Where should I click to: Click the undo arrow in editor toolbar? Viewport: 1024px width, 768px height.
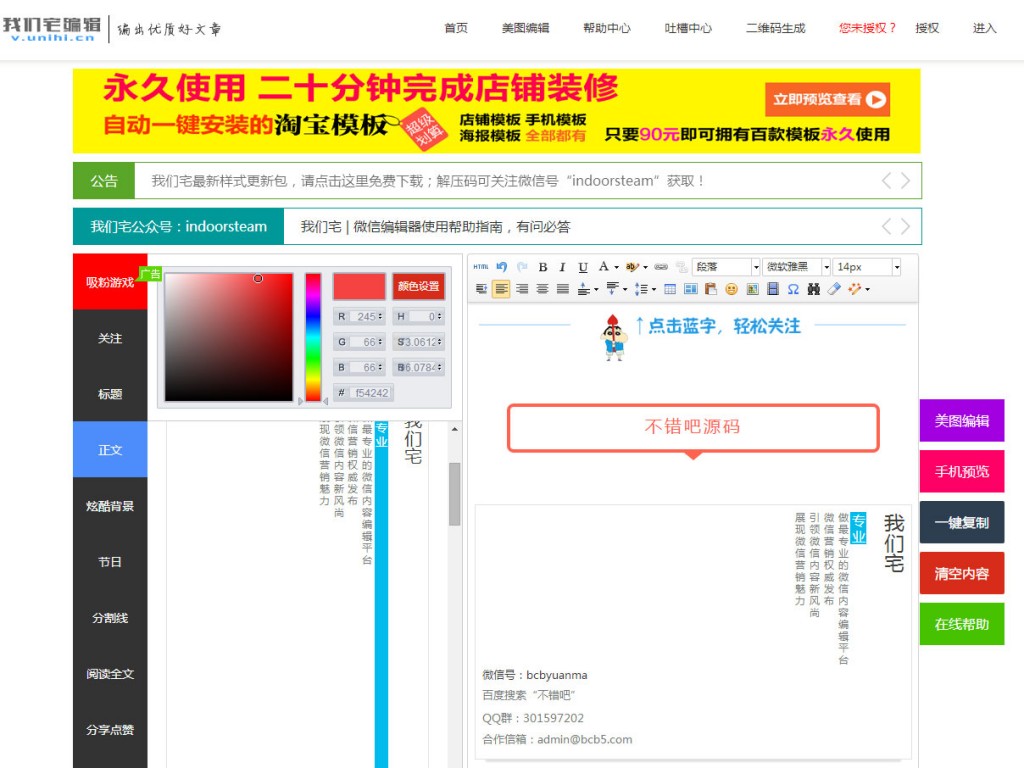pos(502,266)
